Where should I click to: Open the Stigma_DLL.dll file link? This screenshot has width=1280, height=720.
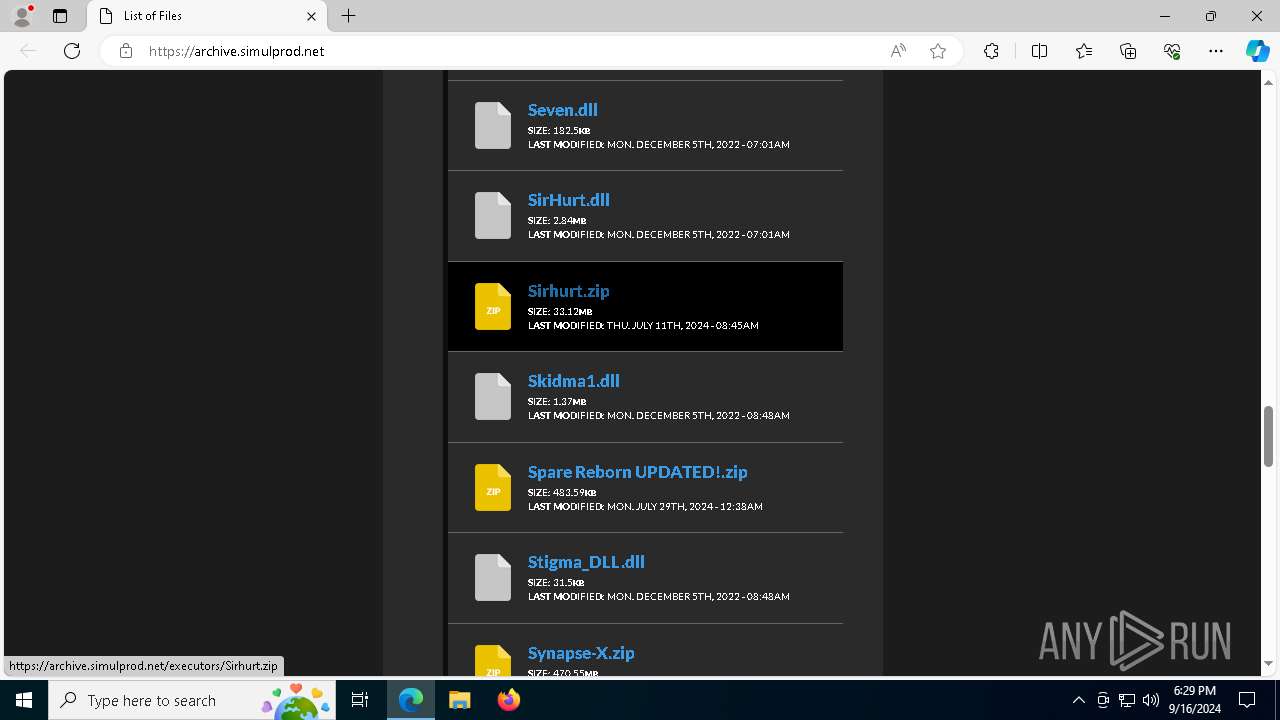(x=586, y=562)
